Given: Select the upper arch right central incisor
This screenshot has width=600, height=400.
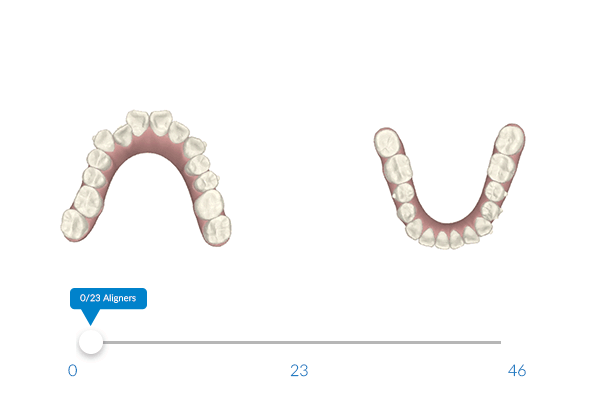Looking at the screenshot, I should (x=161, y=122).
